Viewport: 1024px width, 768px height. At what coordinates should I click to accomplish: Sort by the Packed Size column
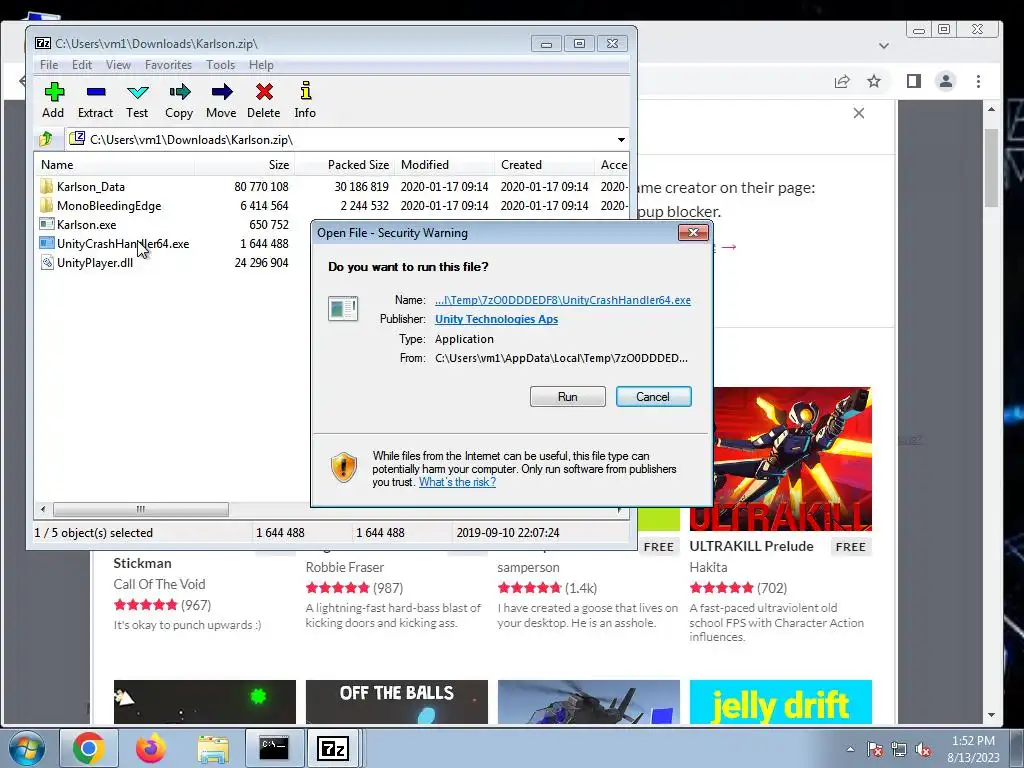point(345,165)
